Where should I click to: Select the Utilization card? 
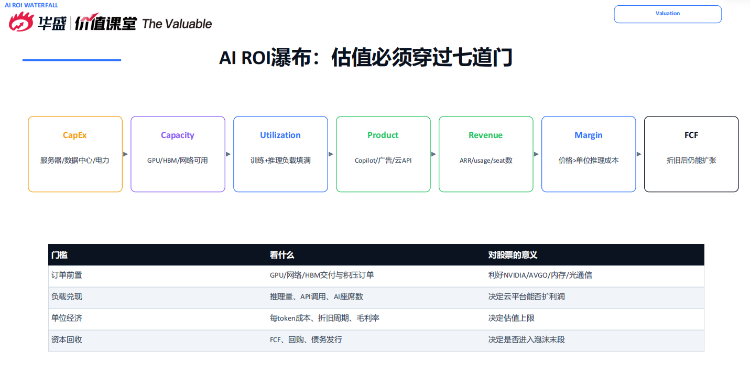pos(280,154)
